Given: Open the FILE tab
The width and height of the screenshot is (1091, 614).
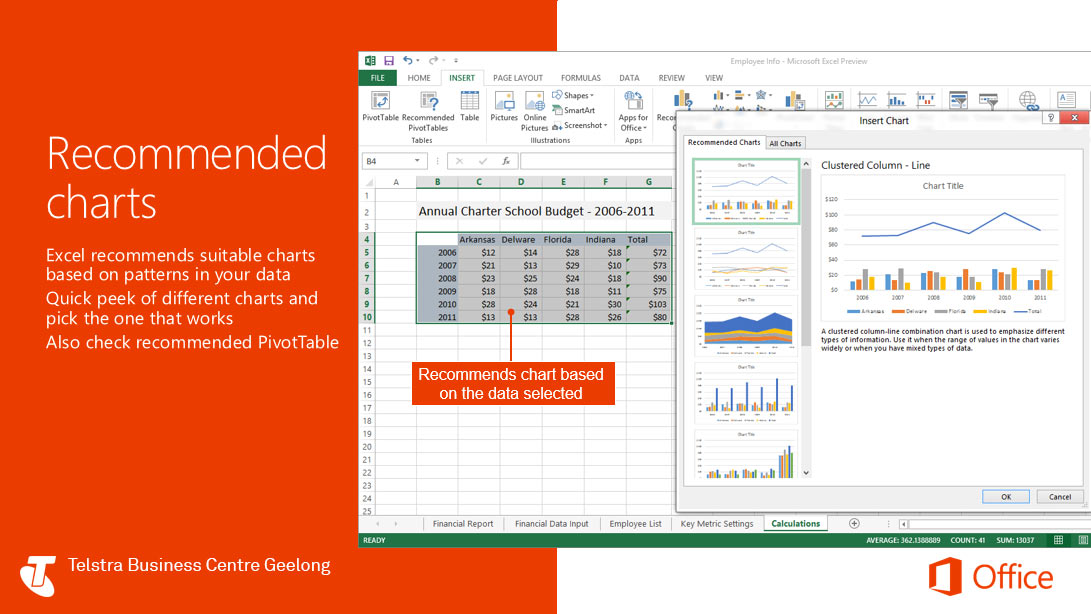Looking at the screenshot, I should point(377,78).
